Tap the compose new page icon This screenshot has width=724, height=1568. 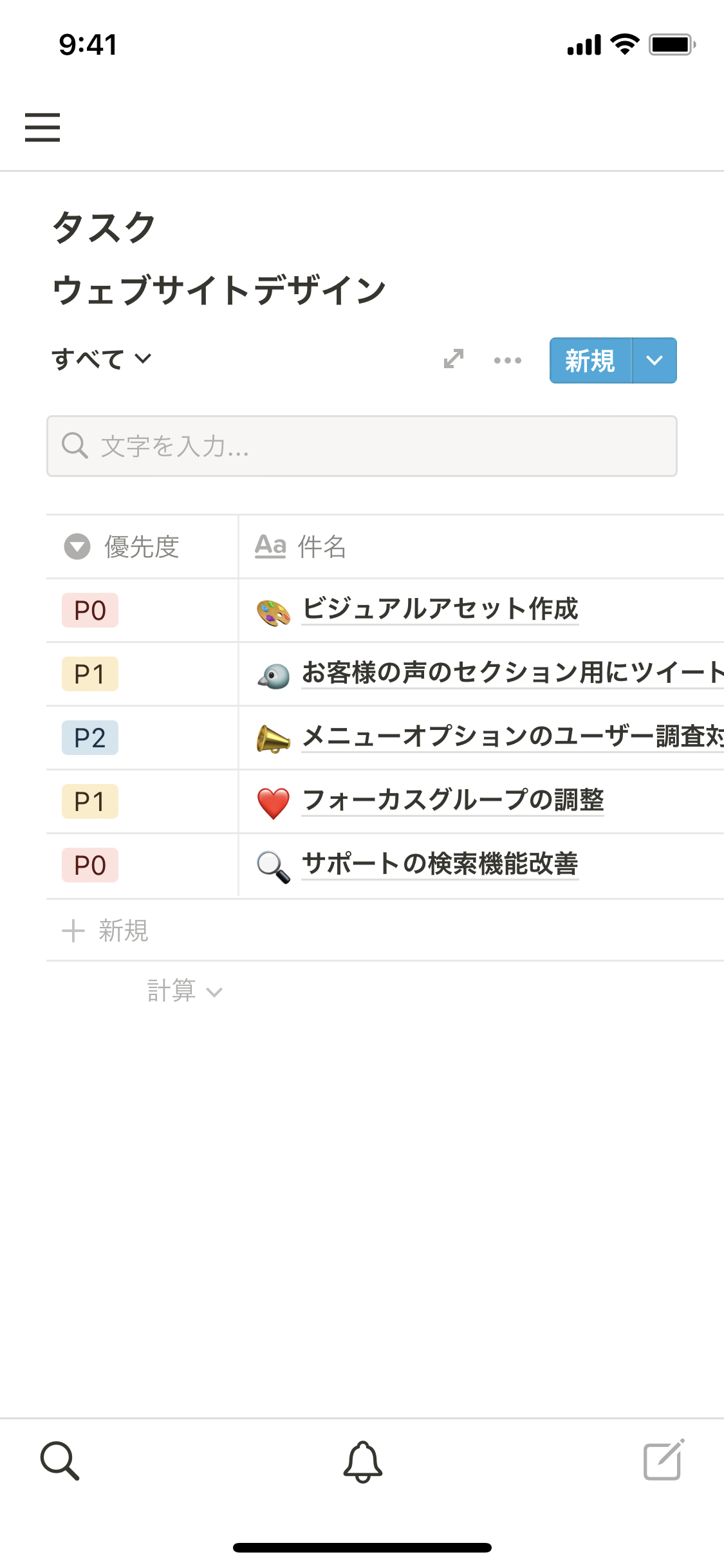click(664, 1460)
